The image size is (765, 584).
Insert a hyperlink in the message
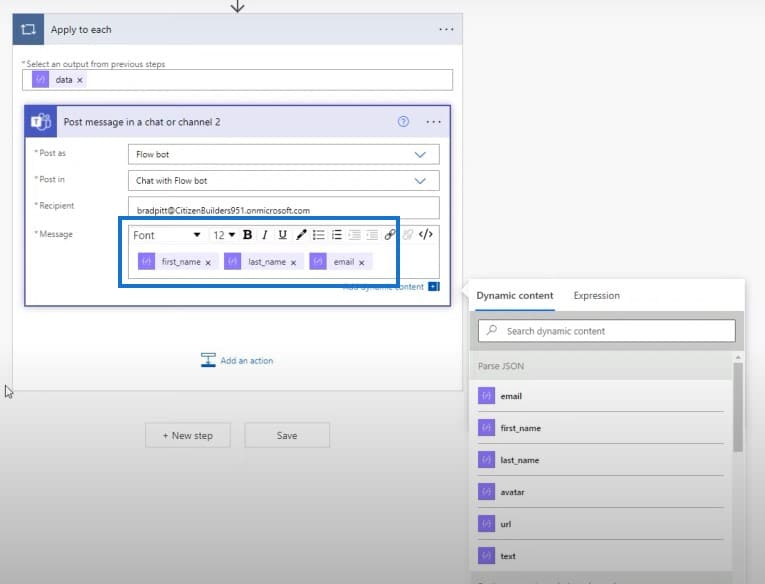(x=389, y=235)
